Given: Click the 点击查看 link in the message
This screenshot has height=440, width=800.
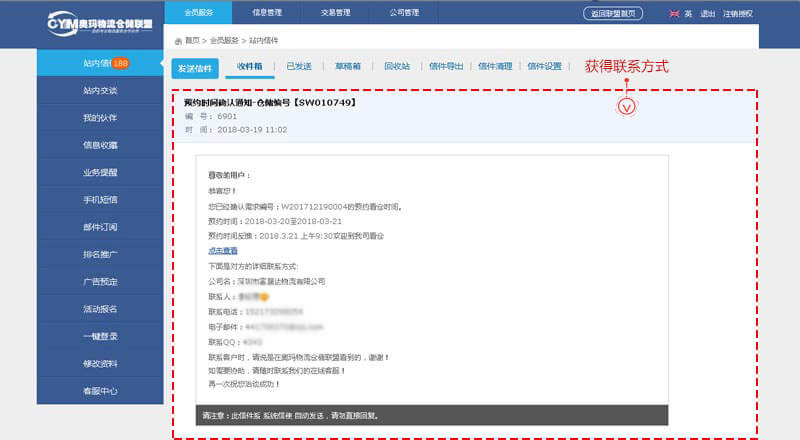Looking at the screenshot, I should point(223,250).
